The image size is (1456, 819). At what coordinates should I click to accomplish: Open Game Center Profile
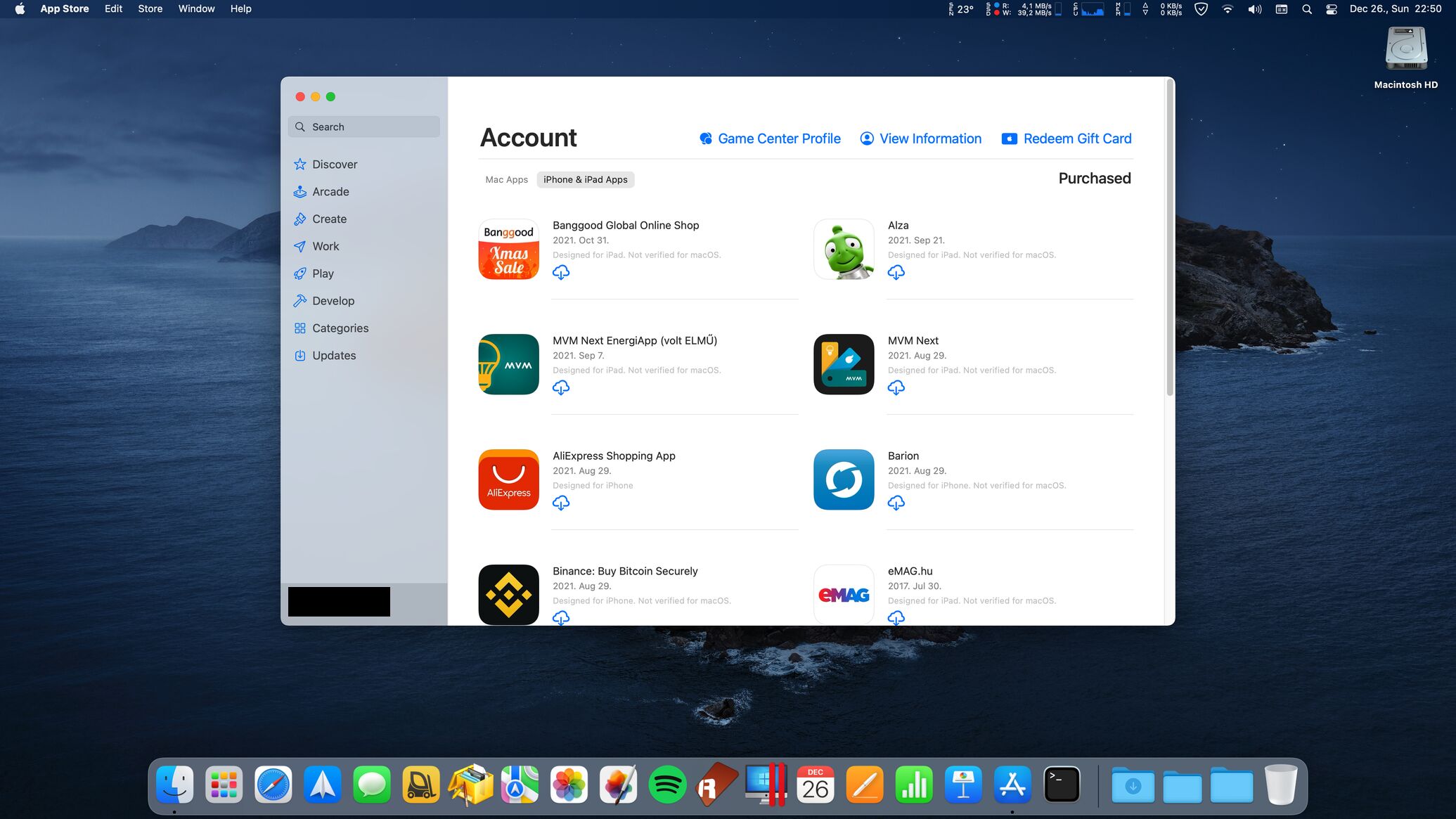(x=770, y=139)
